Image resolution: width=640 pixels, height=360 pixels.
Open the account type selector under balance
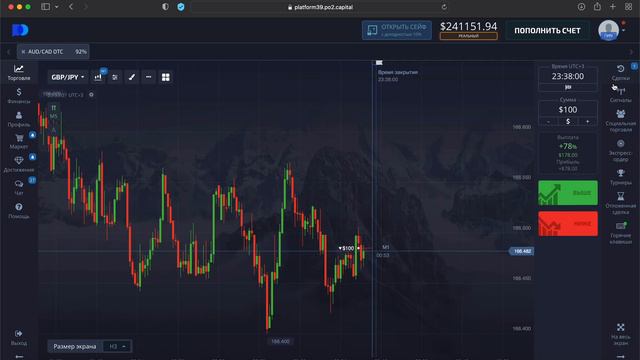(468, 36)
